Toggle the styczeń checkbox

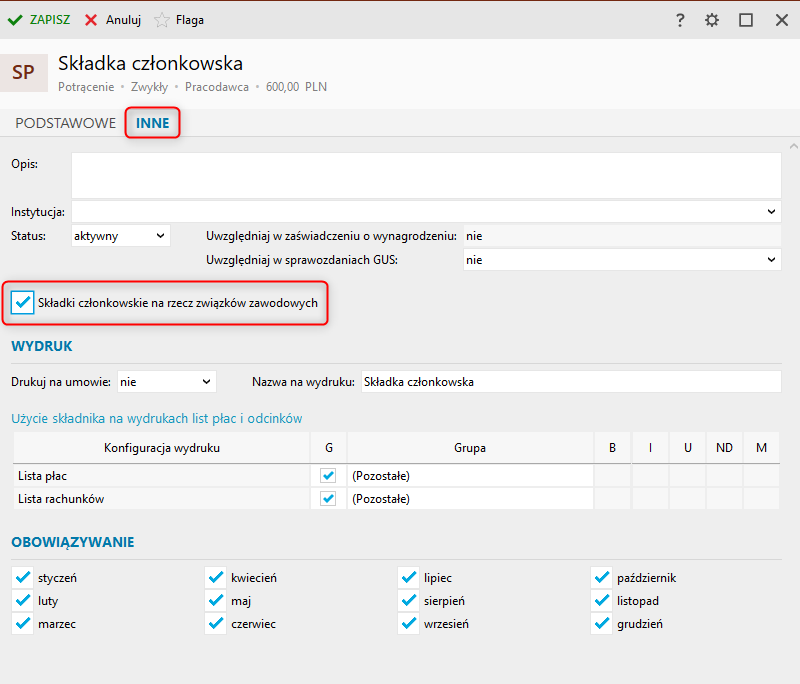tap(22, 577)
